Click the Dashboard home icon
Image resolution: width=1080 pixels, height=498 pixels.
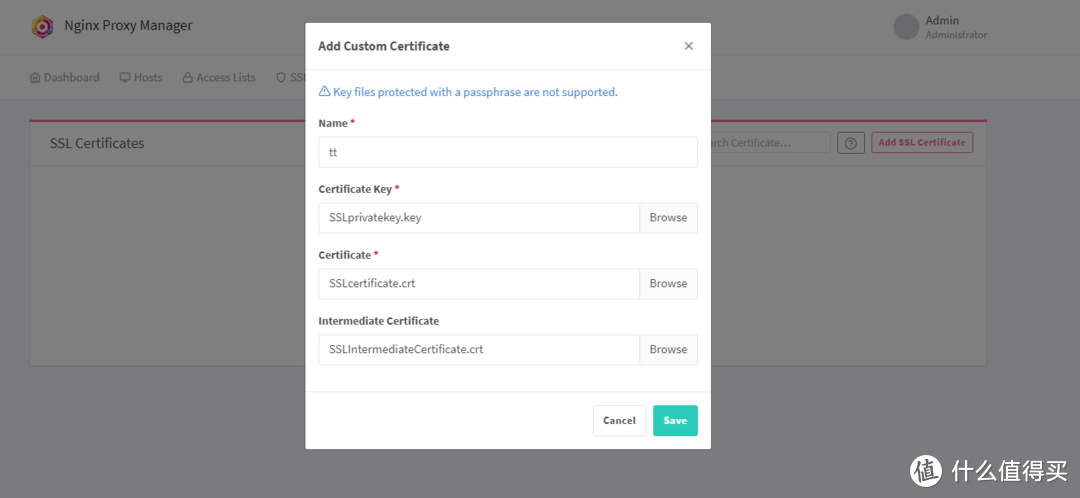tap(35, 77)
